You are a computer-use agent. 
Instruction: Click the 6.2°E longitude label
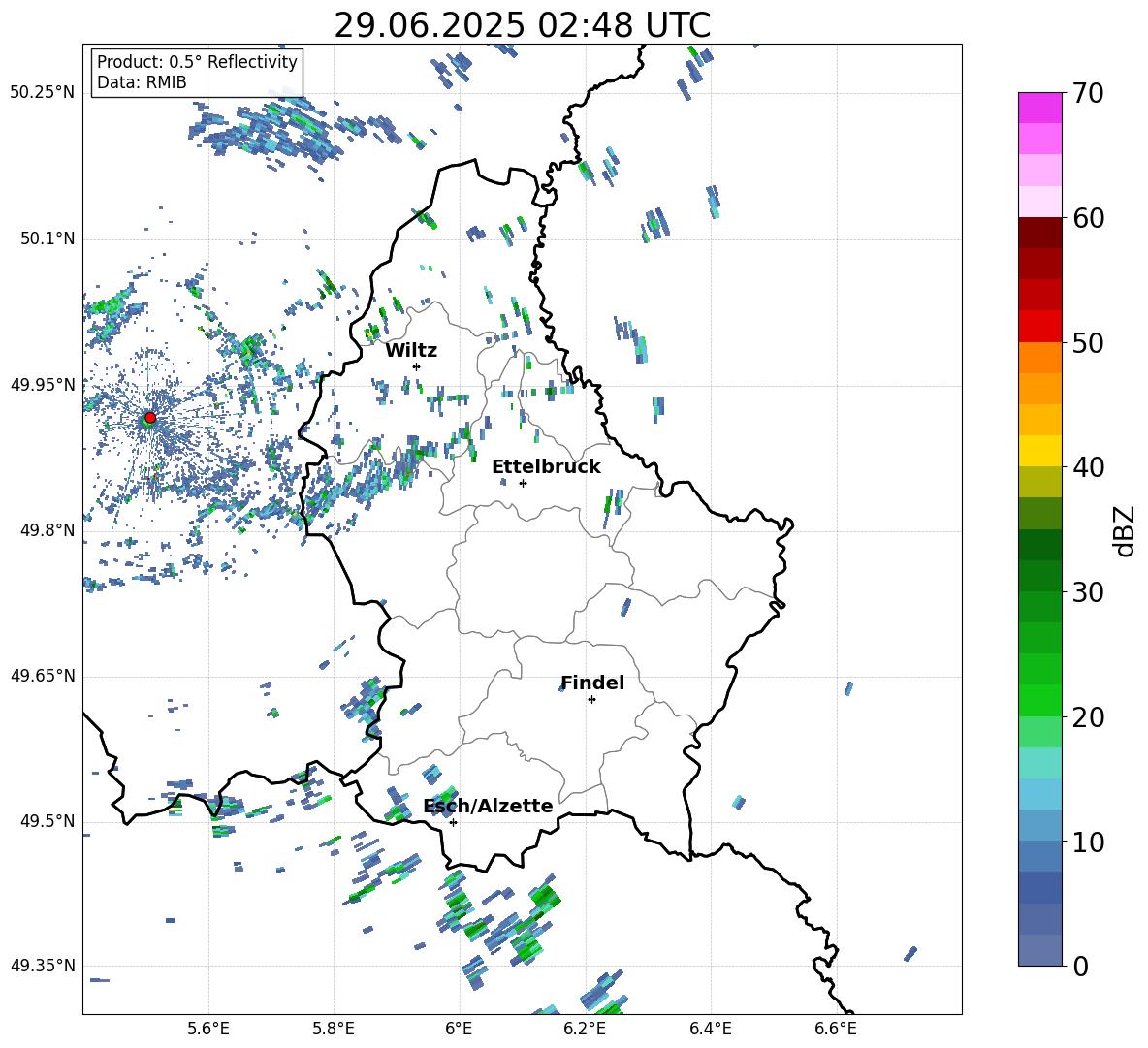(585, 1030)
